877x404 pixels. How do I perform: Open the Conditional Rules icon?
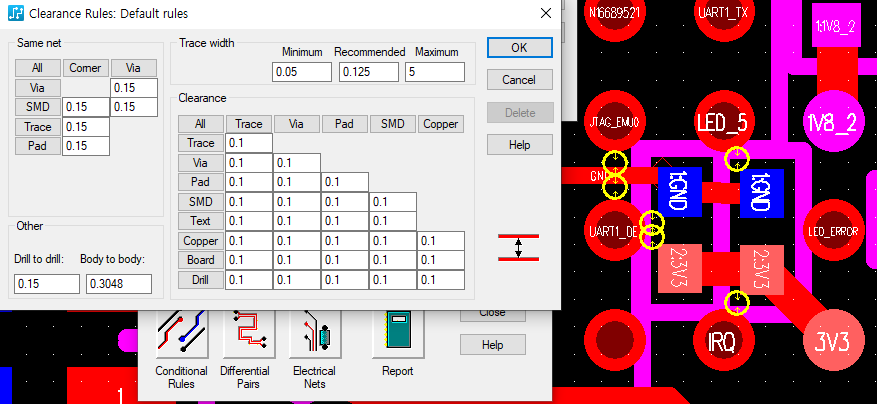point(181,334)
